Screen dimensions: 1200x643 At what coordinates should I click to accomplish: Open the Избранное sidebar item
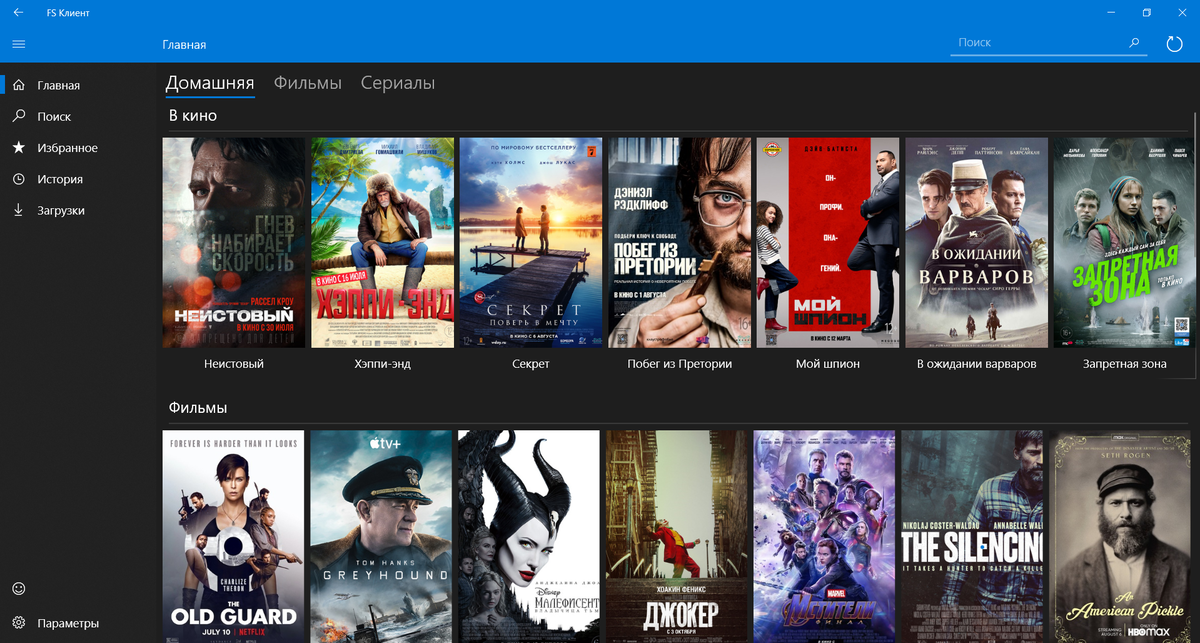point(78,148)
